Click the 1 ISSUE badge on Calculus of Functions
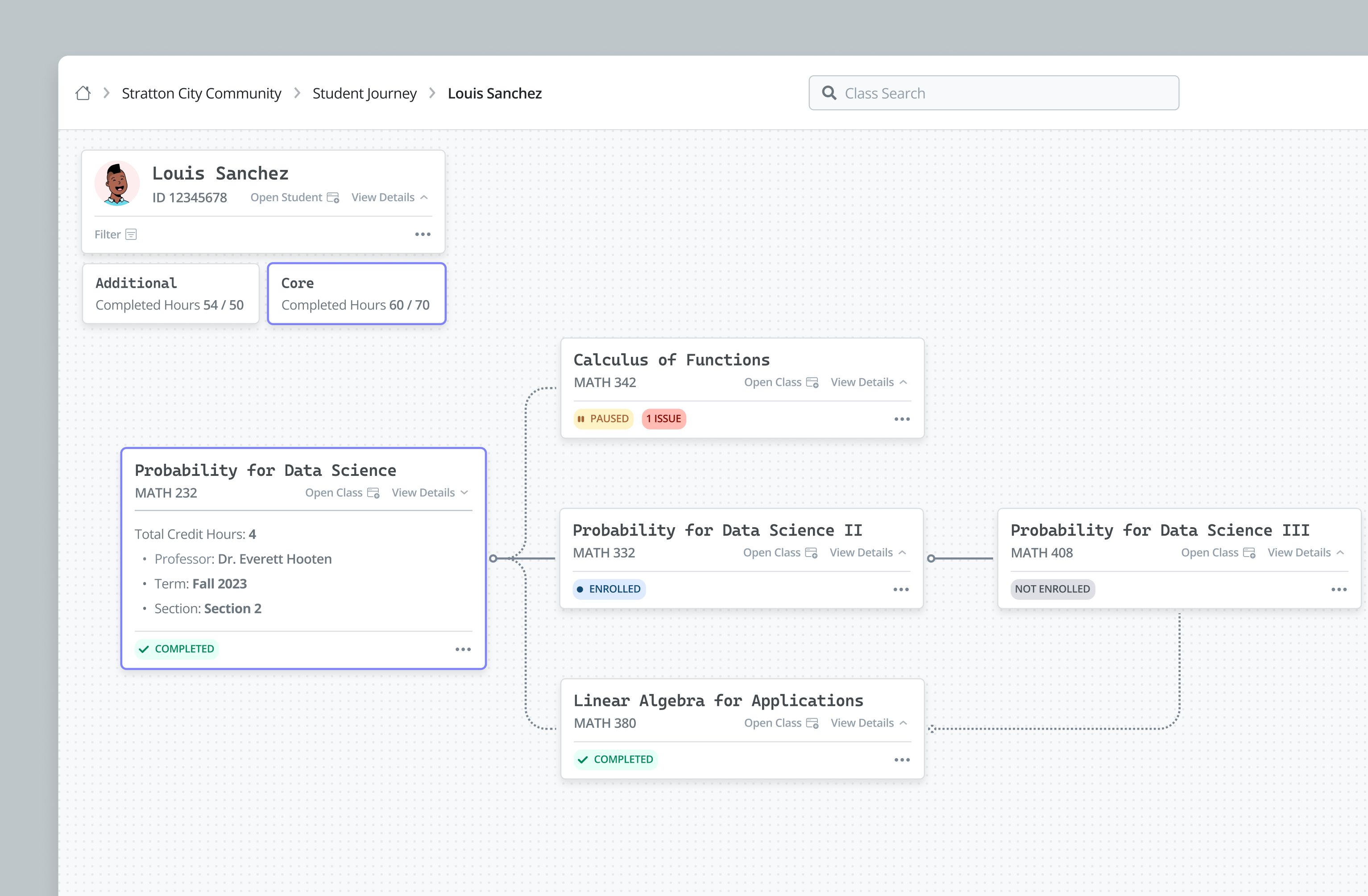The height and width of the screenshot is (896, 1368). pyautogui.click(x=663, y=418)
